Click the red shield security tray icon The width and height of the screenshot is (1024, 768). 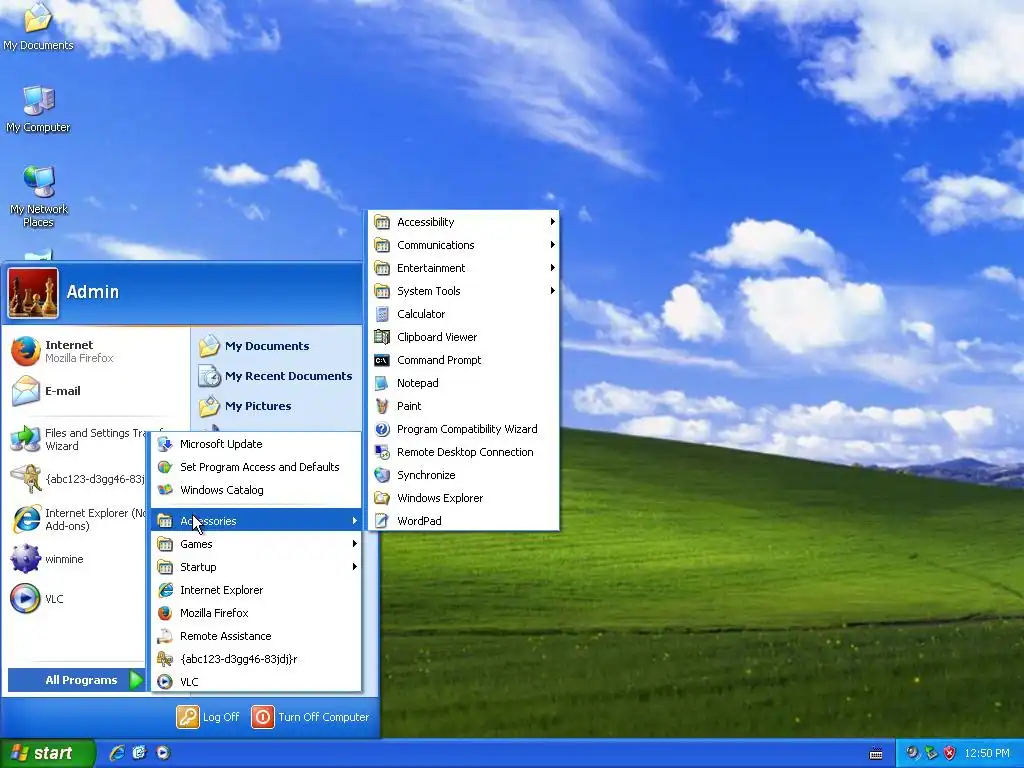[x=950, y=753]
